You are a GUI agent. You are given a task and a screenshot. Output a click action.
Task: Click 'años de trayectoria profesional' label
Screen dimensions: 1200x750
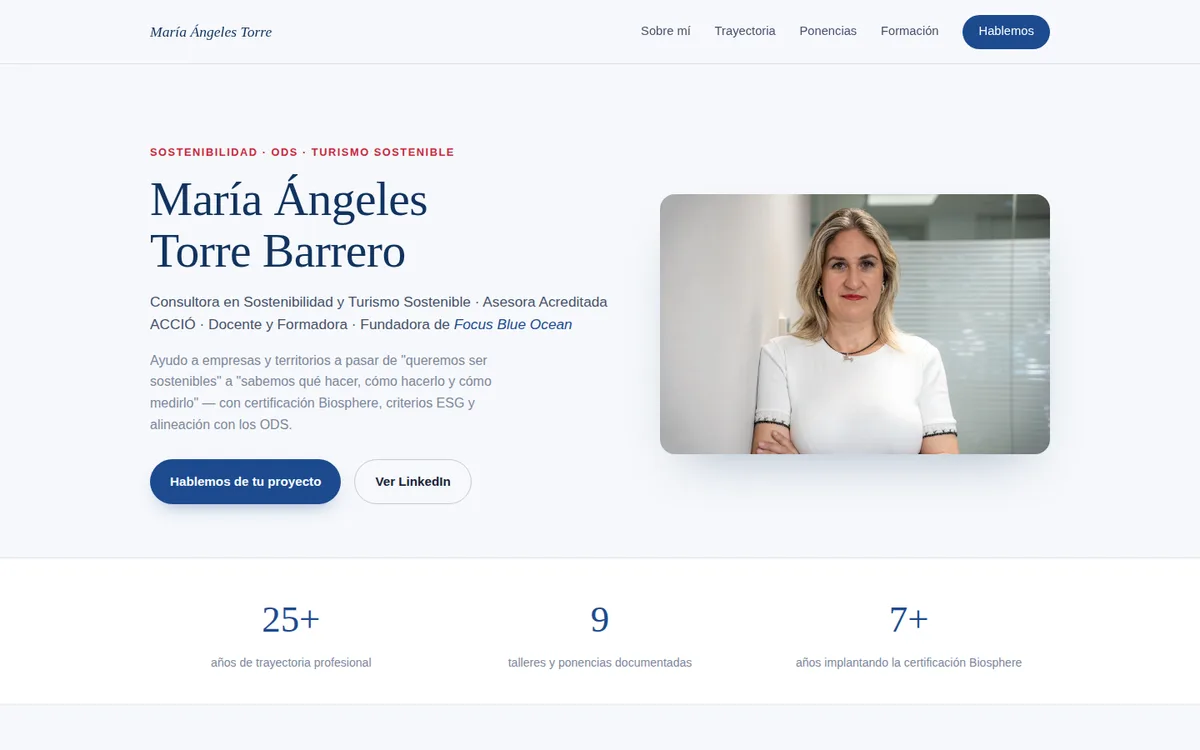coord(291,663)
